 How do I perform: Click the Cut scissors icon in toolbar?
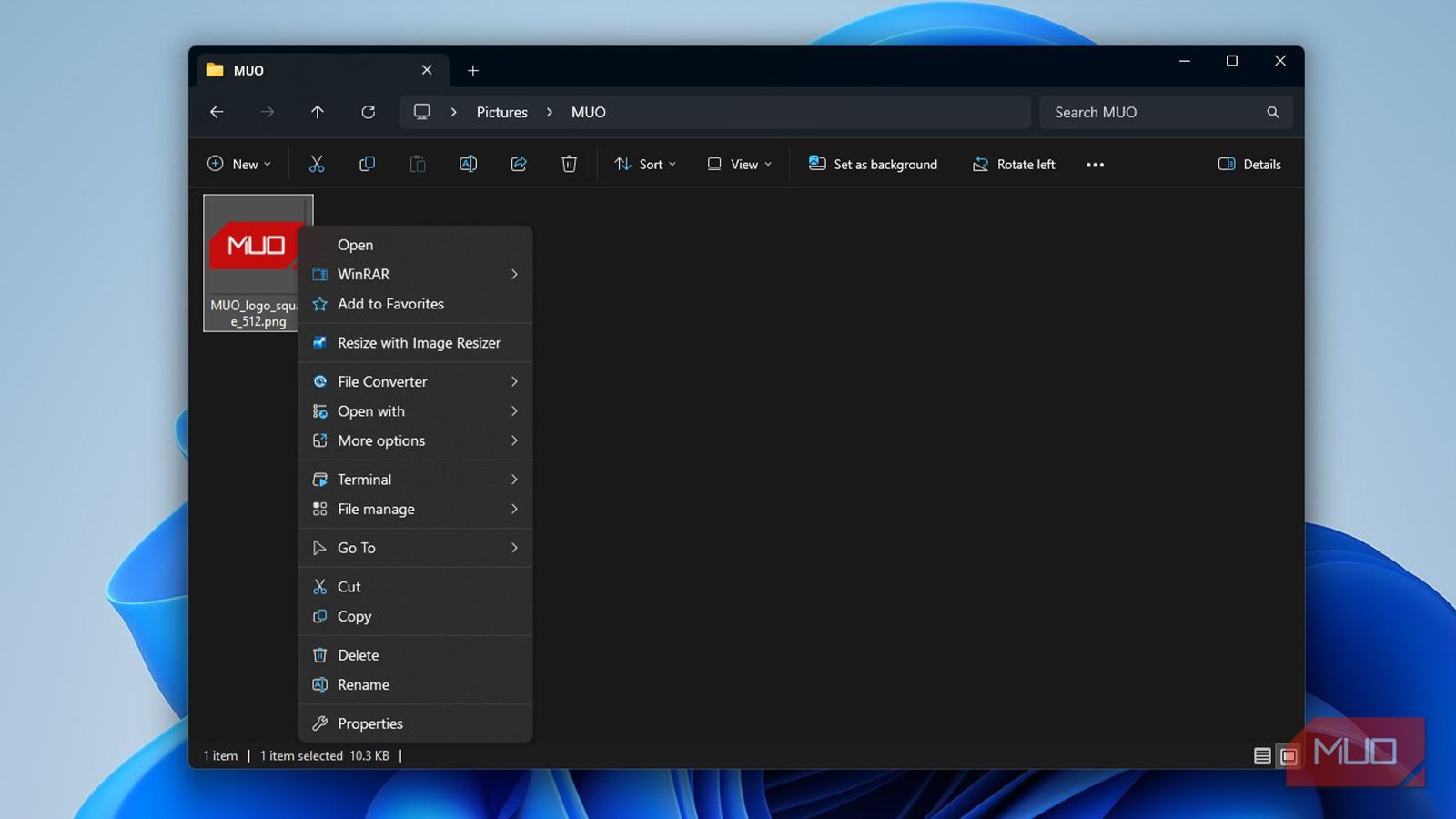317,164
